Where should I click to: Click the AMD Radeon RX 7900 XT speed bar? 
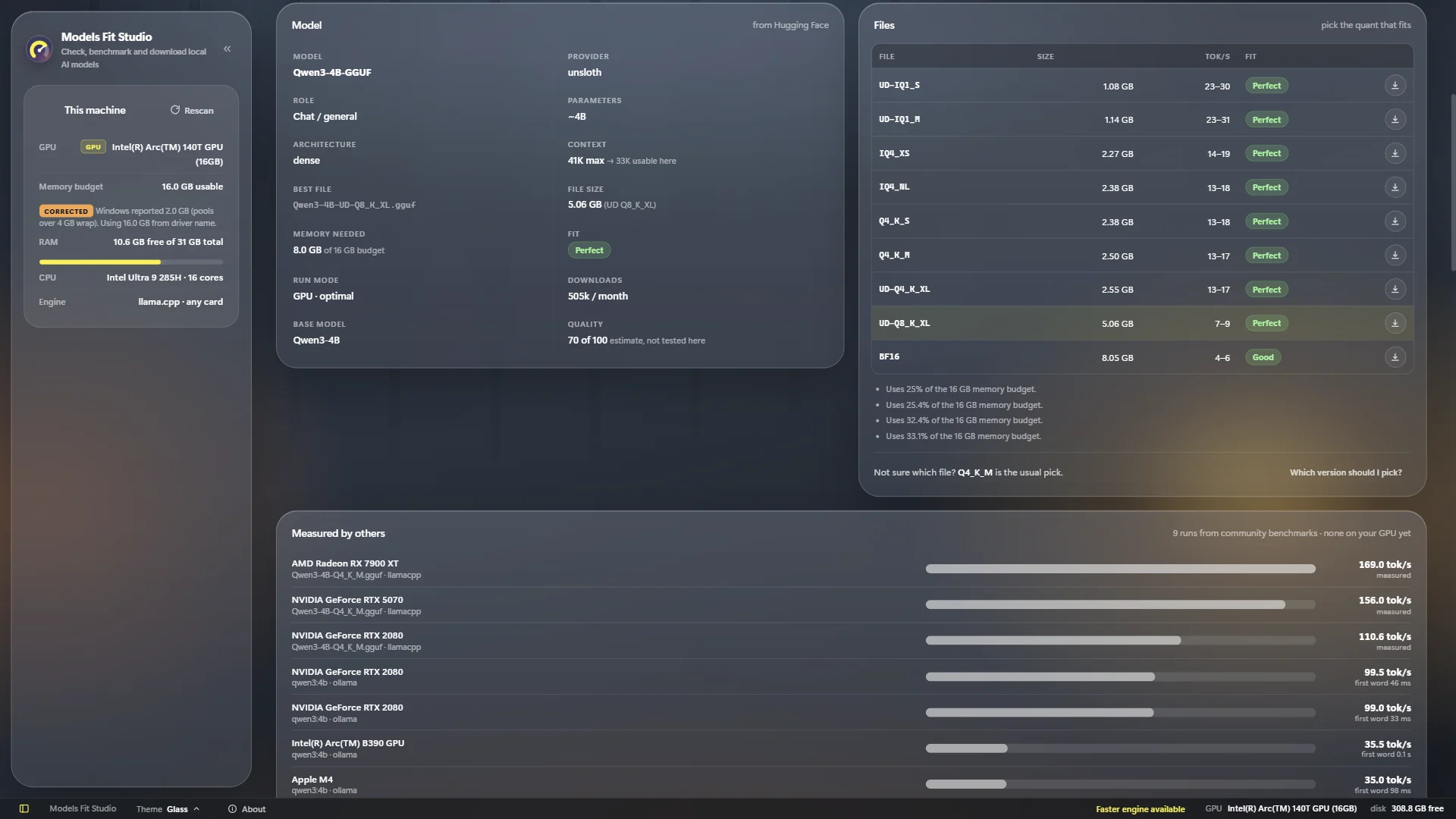point(1120,569)
